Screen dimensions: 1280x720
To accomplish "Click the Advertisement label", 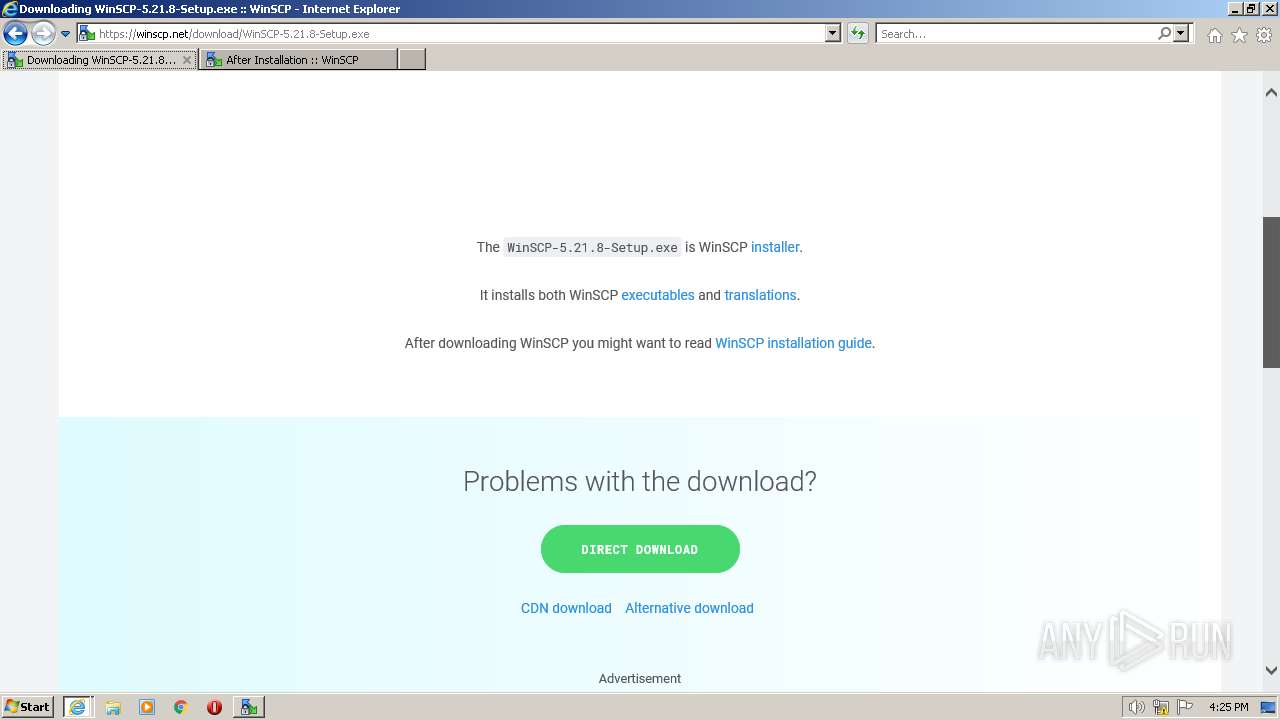I will click(640, 678).
